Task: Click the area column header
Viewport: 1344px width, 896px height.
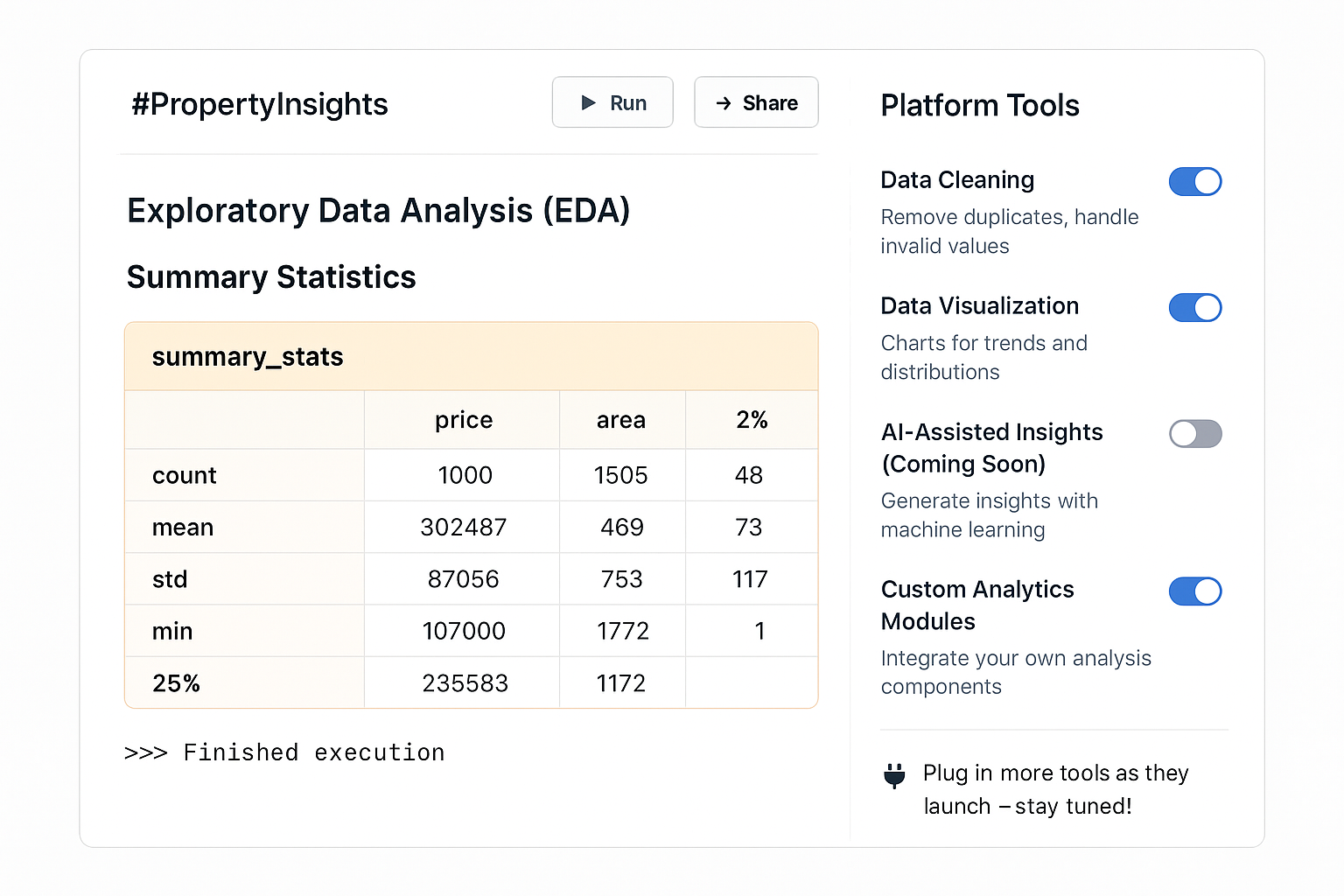Action: (x=621, y=420)
